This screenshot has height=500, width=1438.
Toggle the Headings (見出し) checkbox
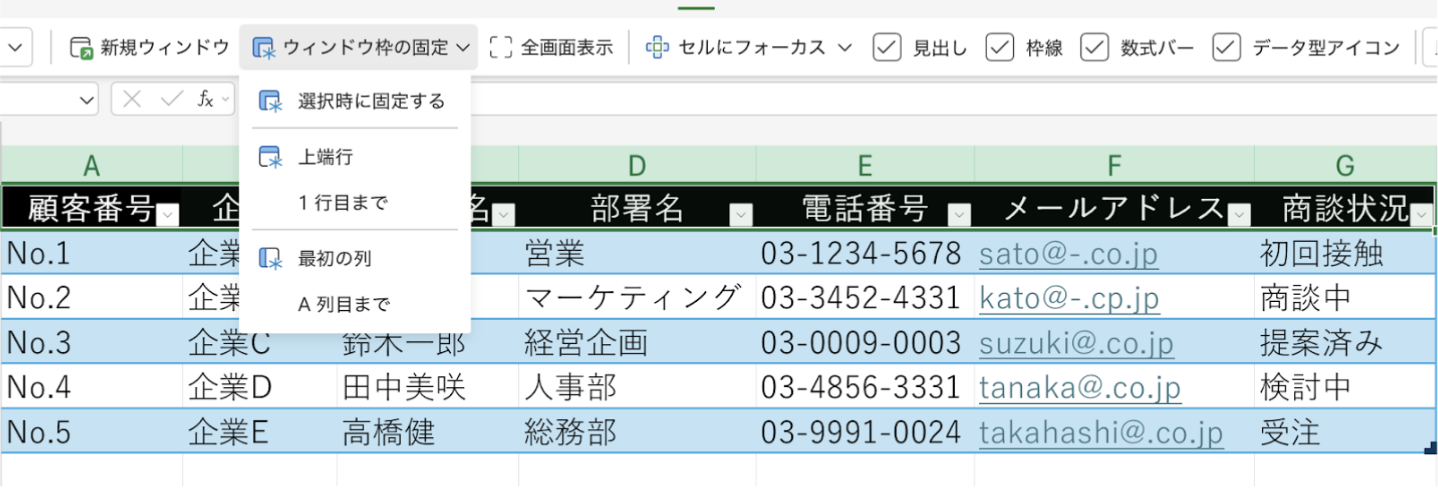(x=887, y=47)
